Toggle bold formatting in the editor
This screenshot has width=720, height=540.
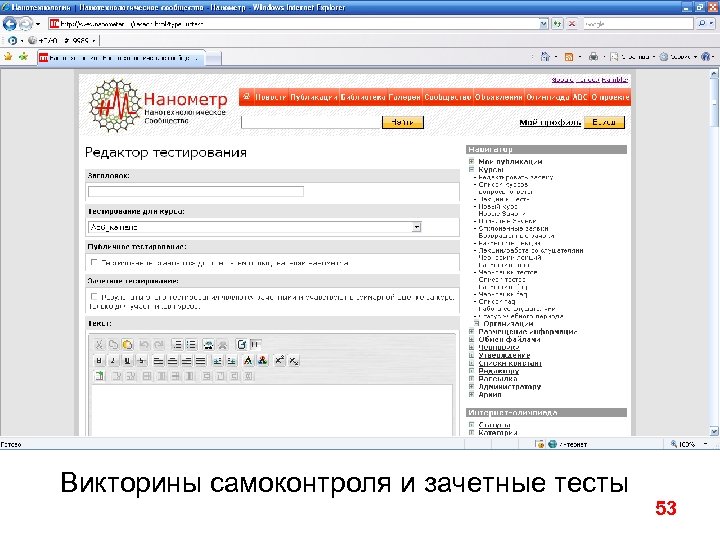pyautogui.click(x=99, y=361)
